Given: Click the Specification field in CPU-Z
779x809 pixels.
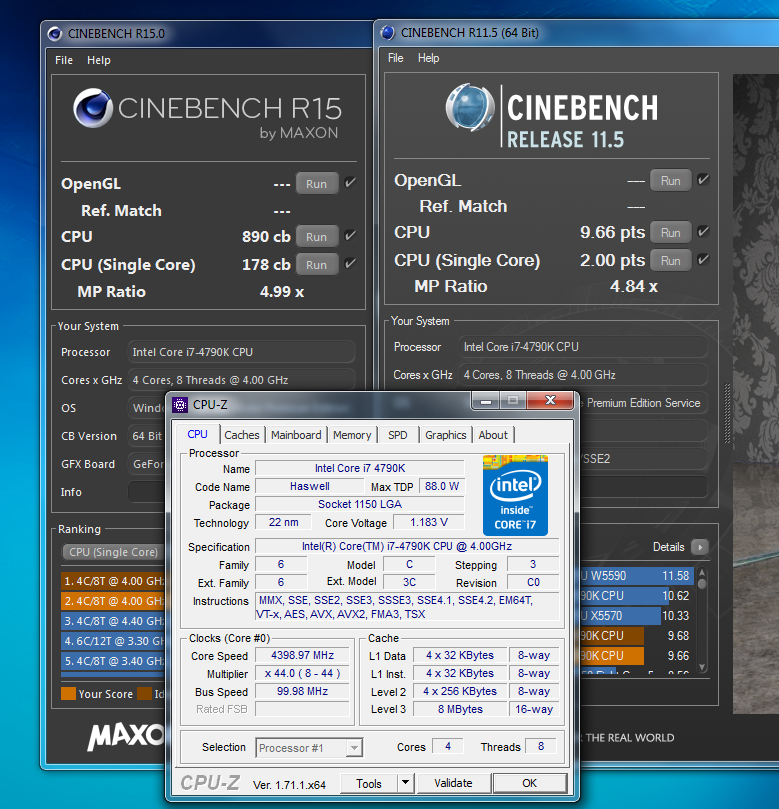Looking at the screenshot, I should (407, 546).
